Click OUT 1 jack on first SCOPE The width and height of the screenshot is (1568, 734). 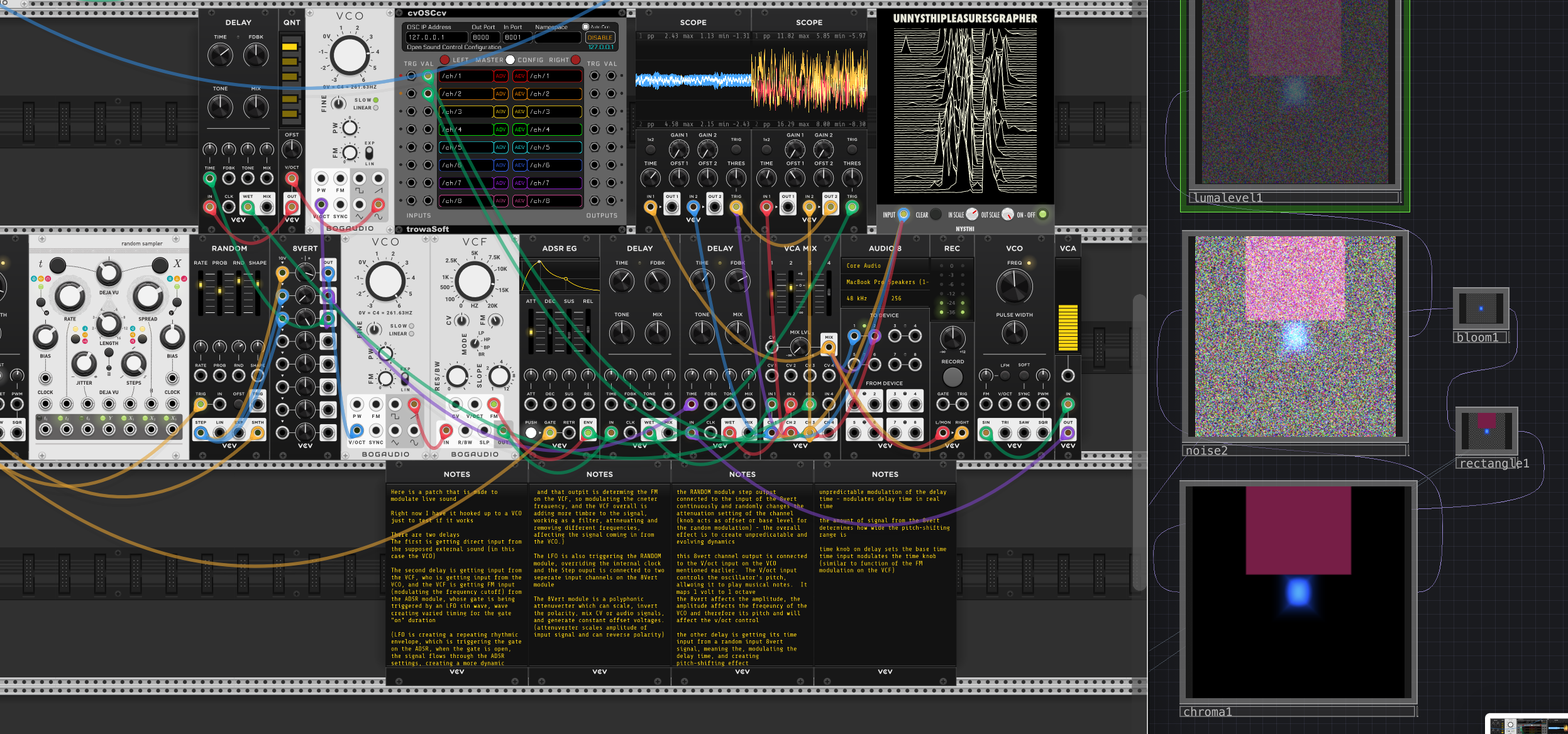[671, 207]
